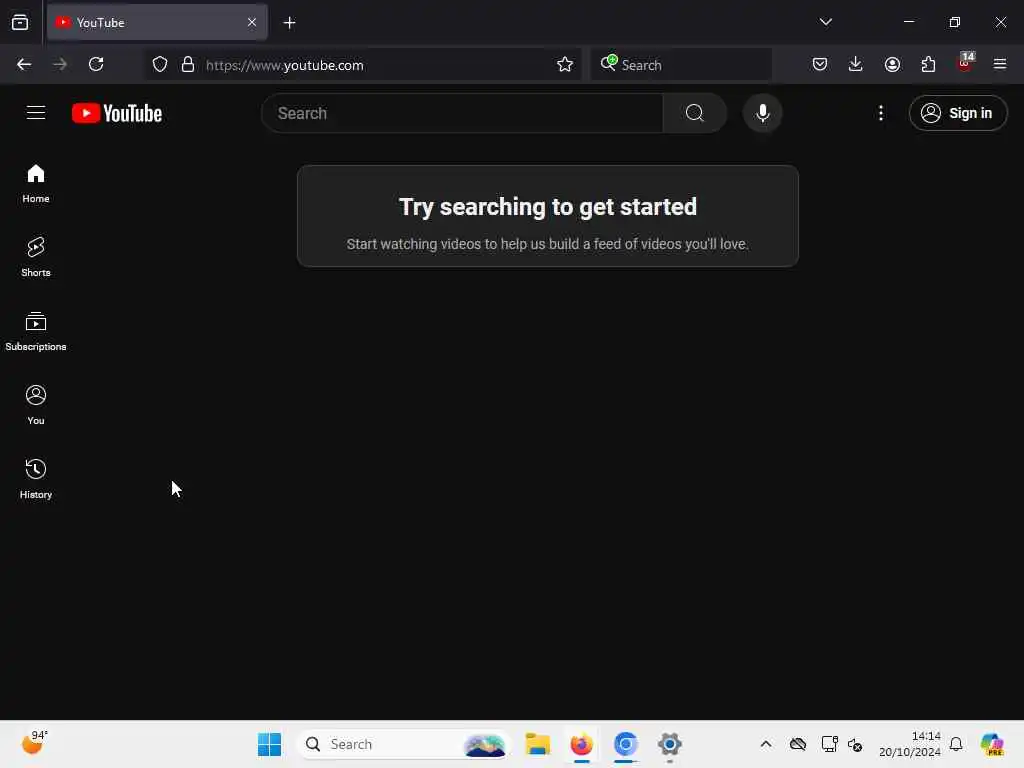The height and width of the screenshot is (768, 1024).
Task: Click YouTube search magnifier button
Action: tap(695, 113)
